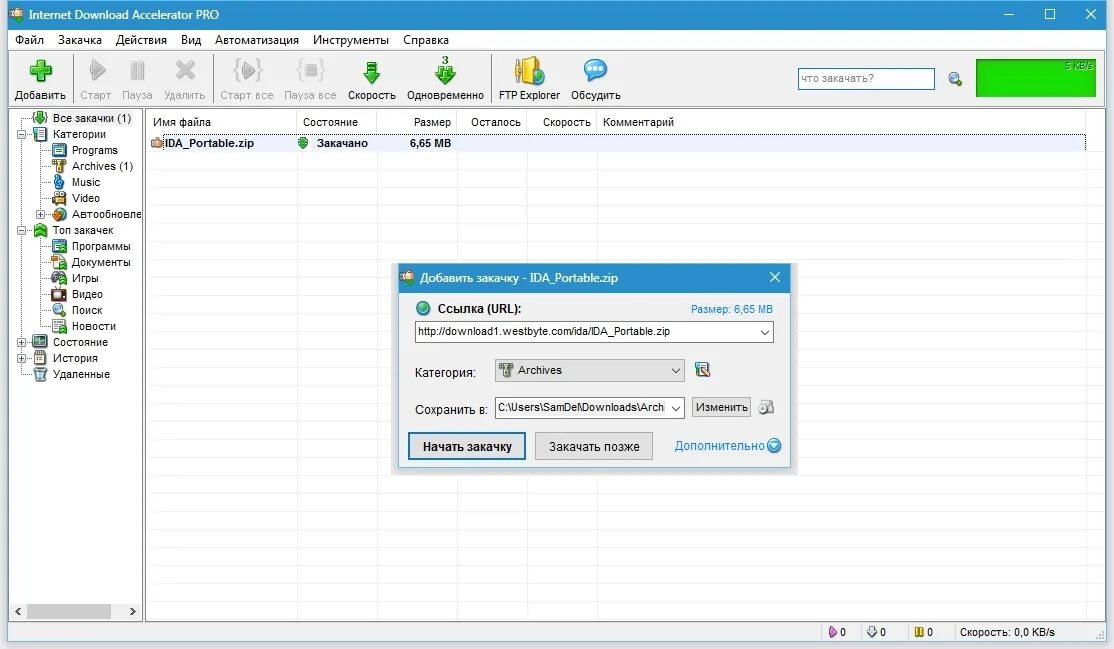1114x649 pixels.
Task: Click the folder history icon next to Изменить
Action: 766,407
